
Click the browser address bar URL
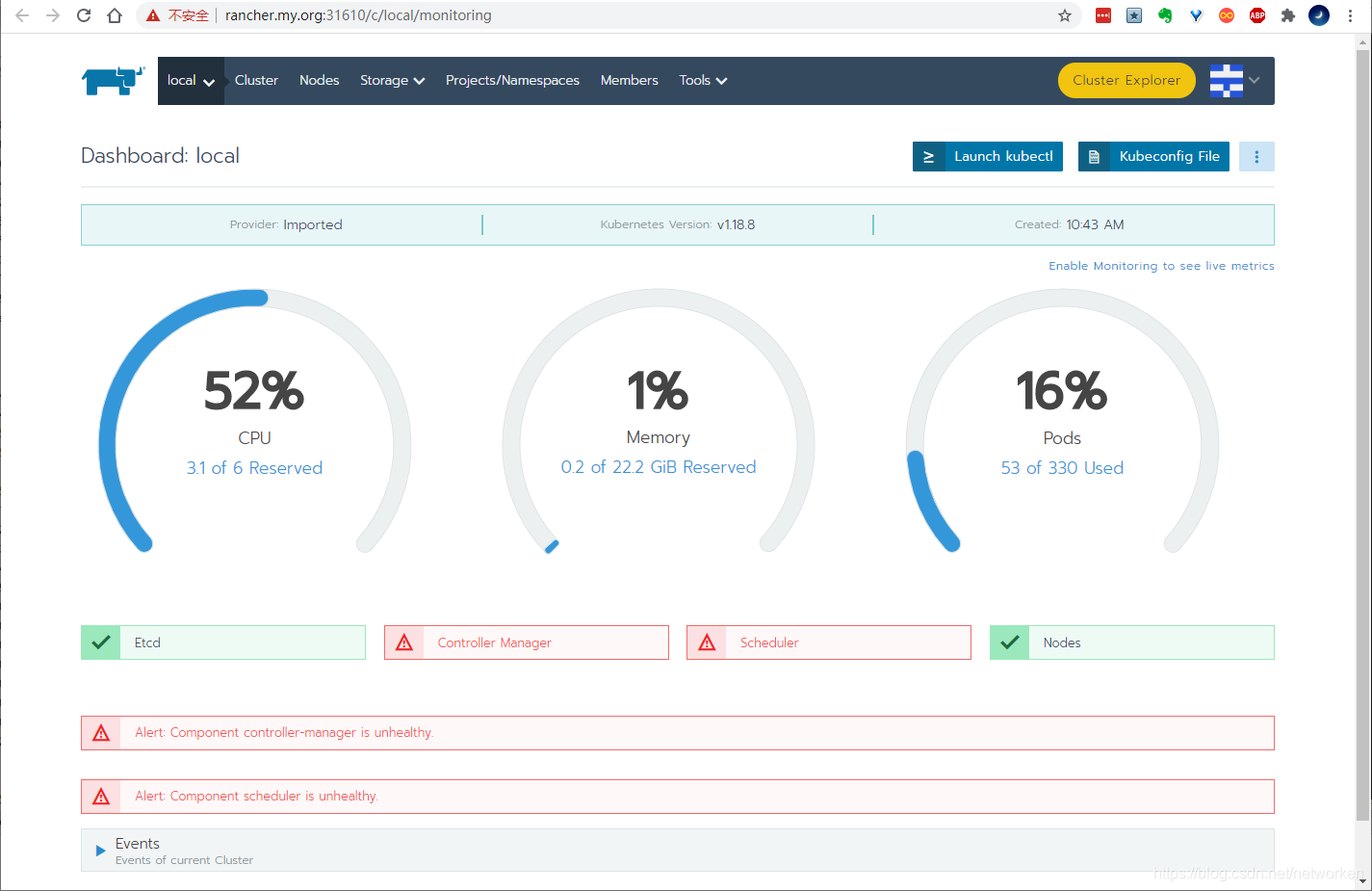358,15
